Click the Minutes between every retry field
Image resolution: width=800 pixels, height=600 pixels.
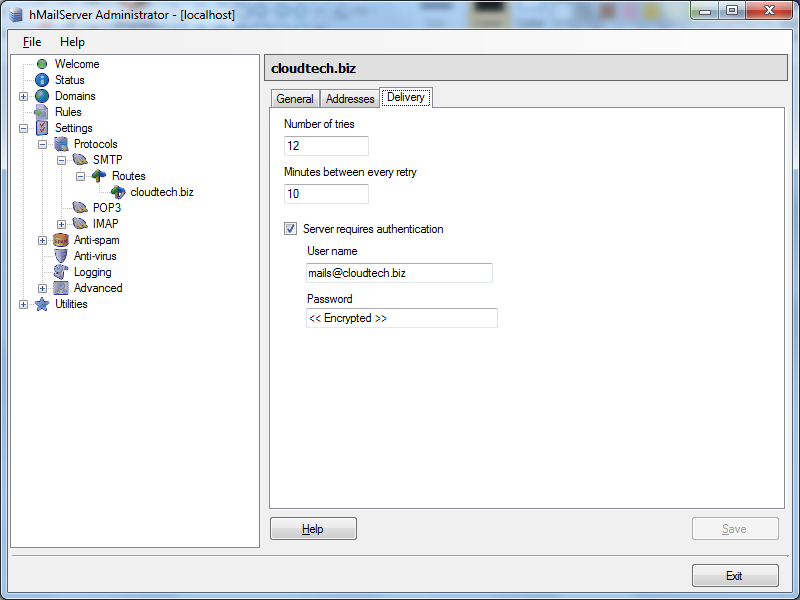point(326,194)
